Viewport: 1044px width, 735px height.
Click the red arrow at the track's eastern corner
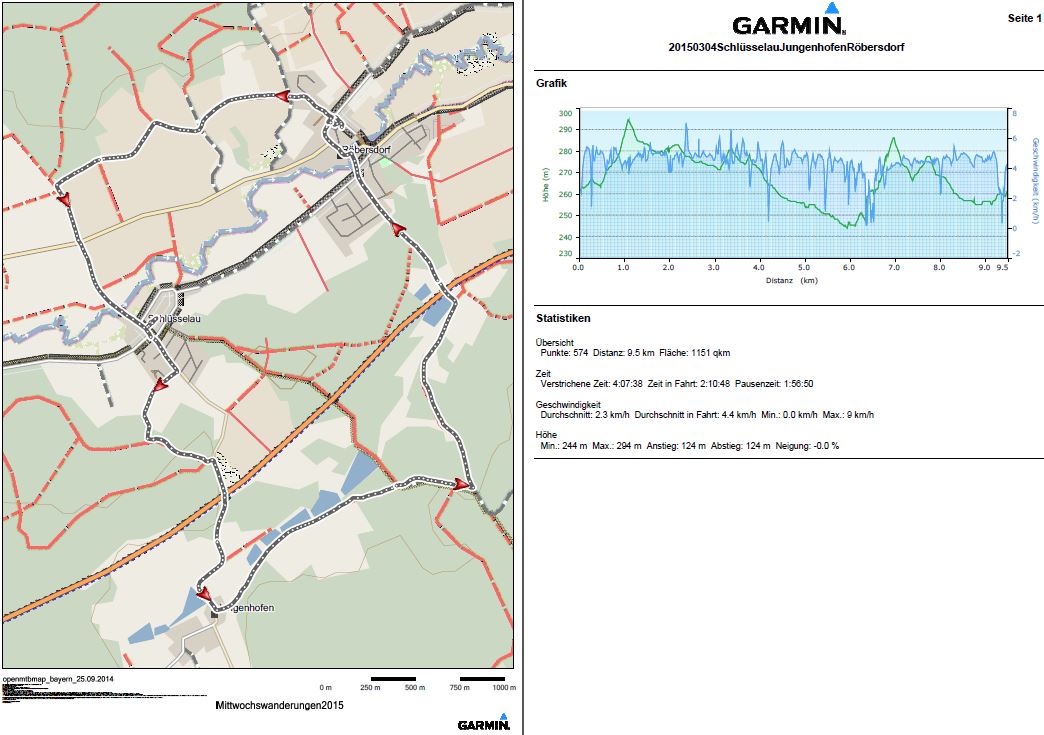(x=462, y=484)
